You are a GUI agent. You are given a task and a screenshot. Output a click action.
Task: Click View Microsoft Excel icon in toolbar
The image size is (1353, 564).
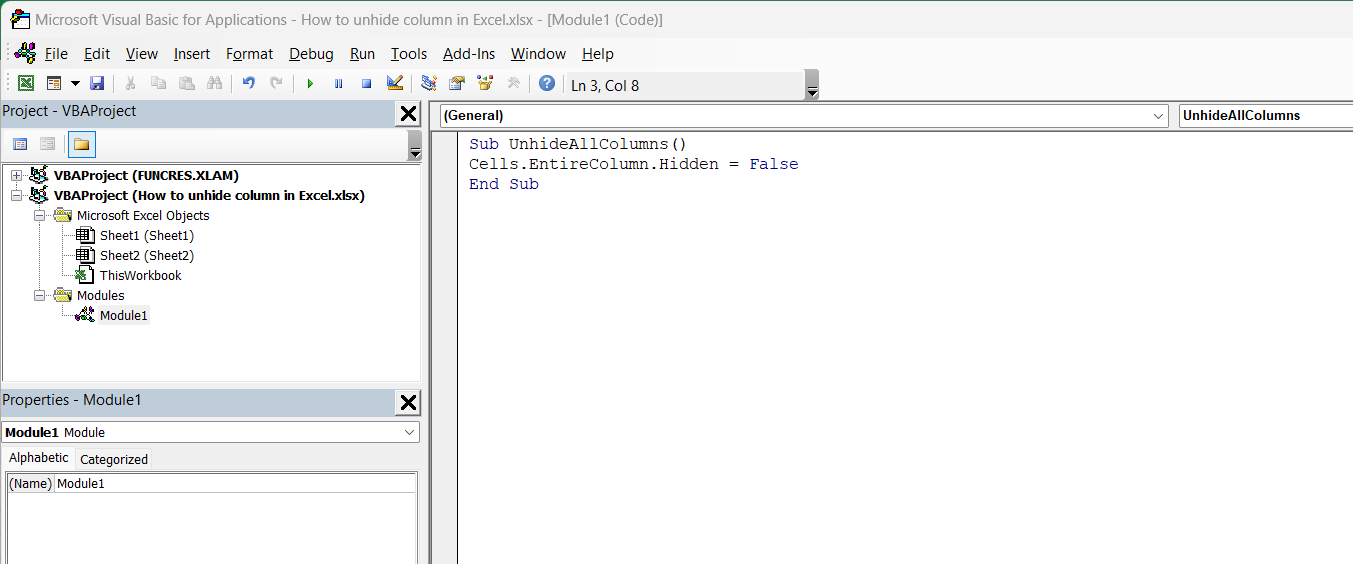(x=26, y=84)
